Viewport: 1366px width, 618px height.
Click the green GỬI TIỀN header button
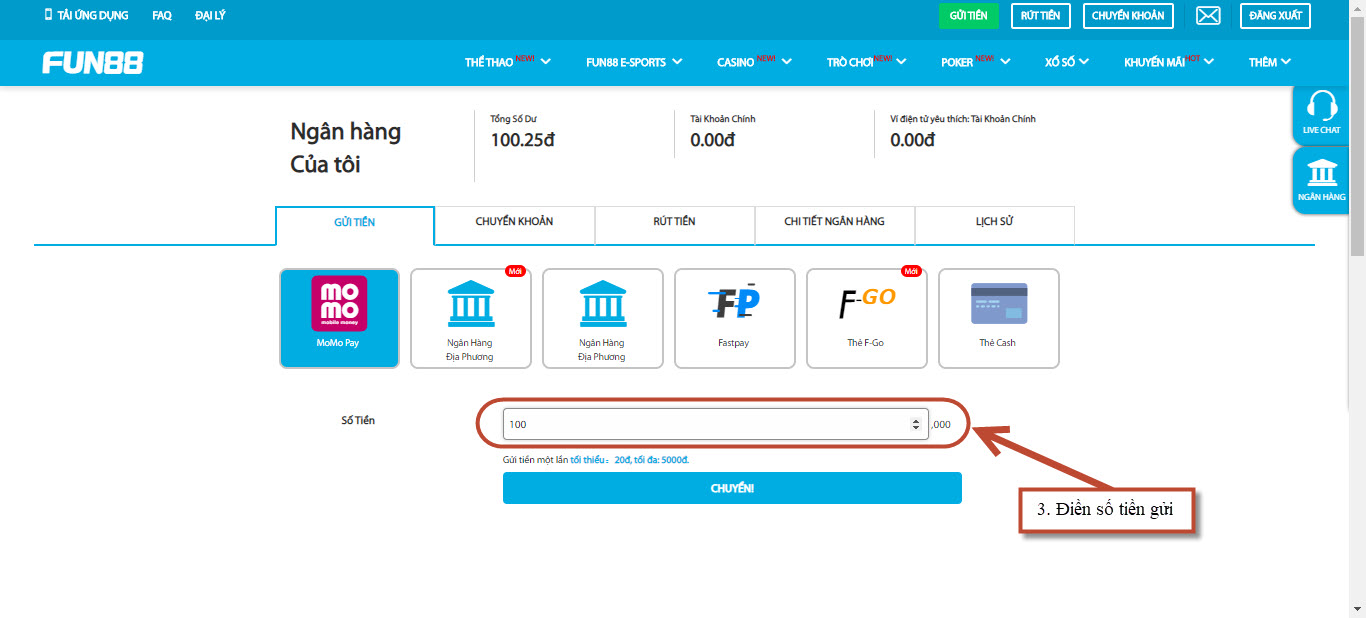[968, 16]
